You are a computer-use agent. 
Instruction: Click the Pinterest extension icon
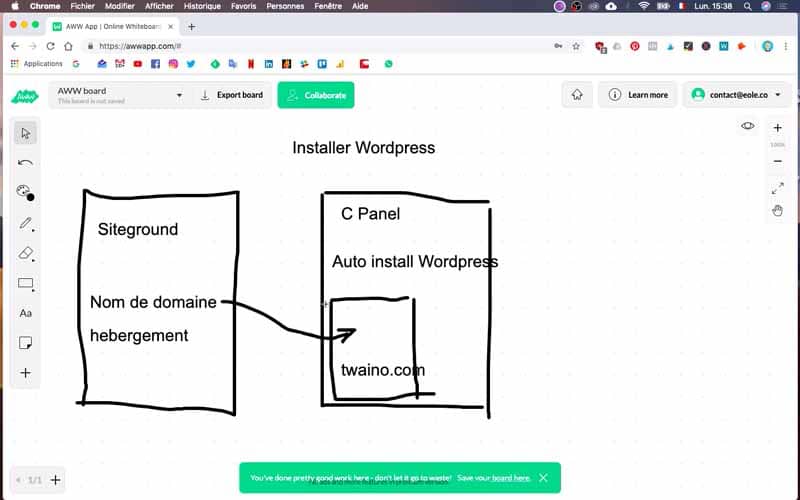[x=635, y=46]
